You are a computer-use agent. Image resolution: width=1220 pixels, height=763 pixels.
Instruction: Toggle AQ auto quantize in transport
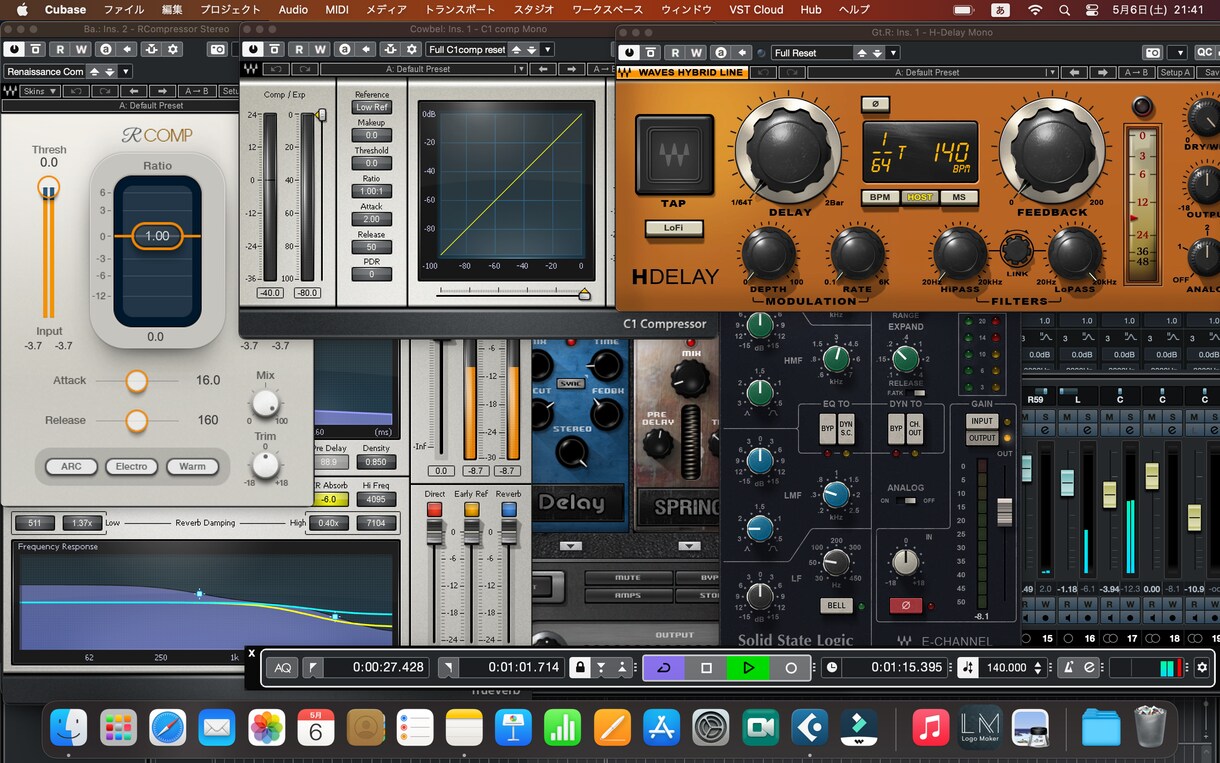pyautogui.click(x=283, y=667)
